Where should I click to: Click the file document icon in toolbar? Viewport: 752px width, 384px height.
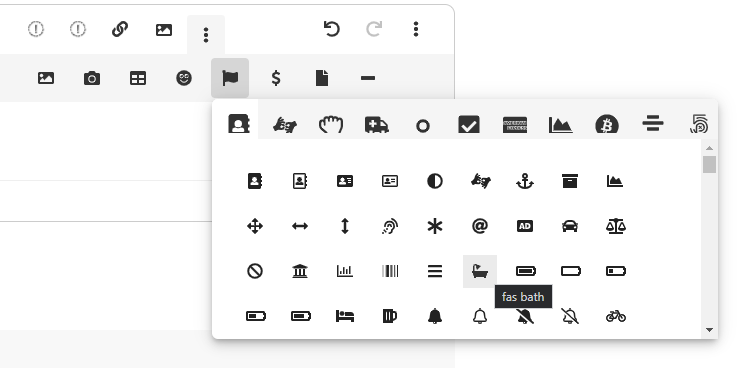tap(322, 78)
